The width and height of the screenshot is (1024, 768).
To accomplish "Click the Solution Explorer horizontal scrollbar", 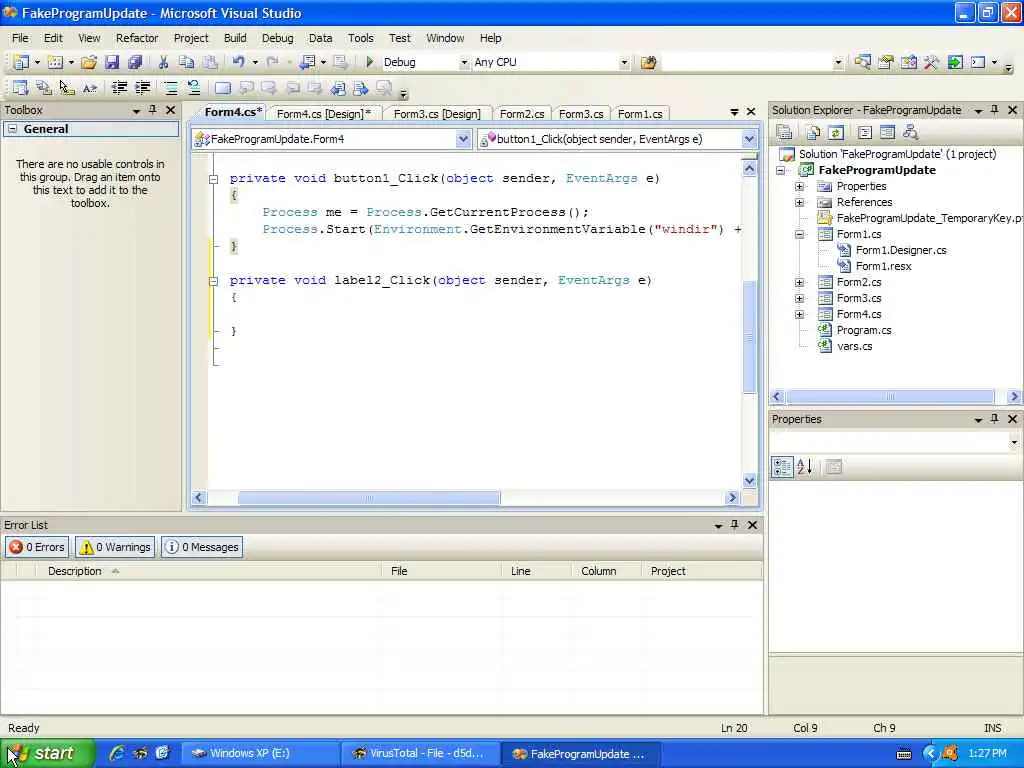I will [891, 396].
